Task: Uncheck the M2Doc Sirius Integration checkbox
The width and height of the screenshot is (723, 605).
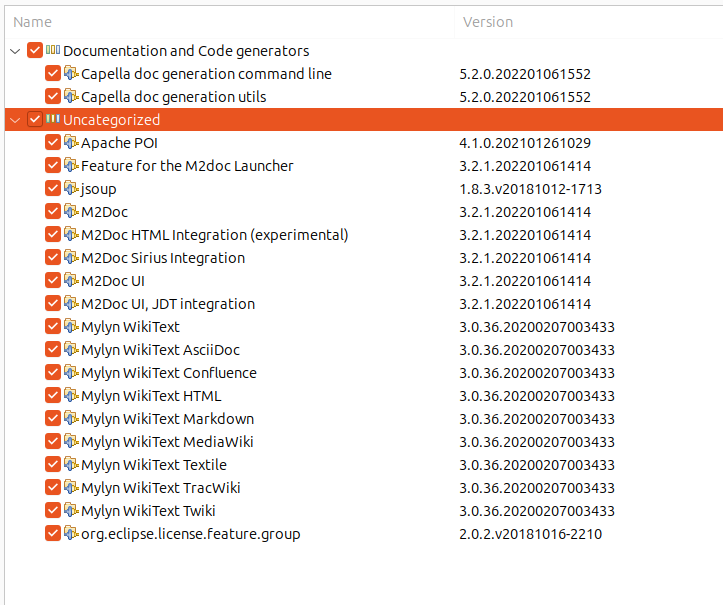Action: (x=53, y=257)
